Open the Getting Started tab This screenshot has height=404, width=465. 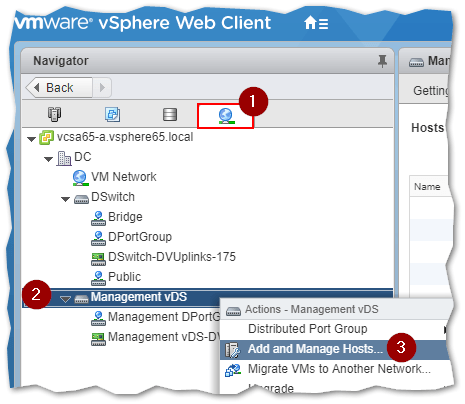[x=431, y=90]
